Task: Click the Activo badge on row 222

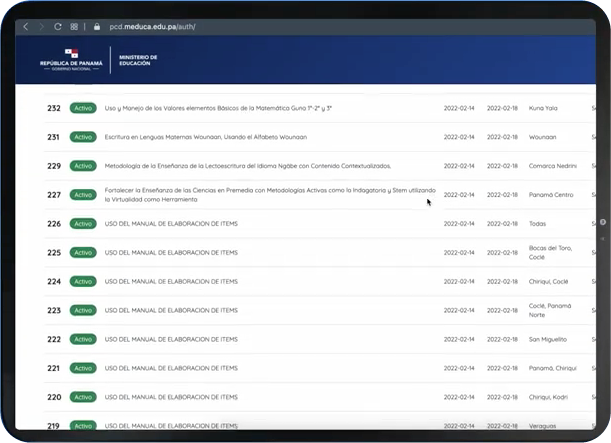Action: point(83,339)
